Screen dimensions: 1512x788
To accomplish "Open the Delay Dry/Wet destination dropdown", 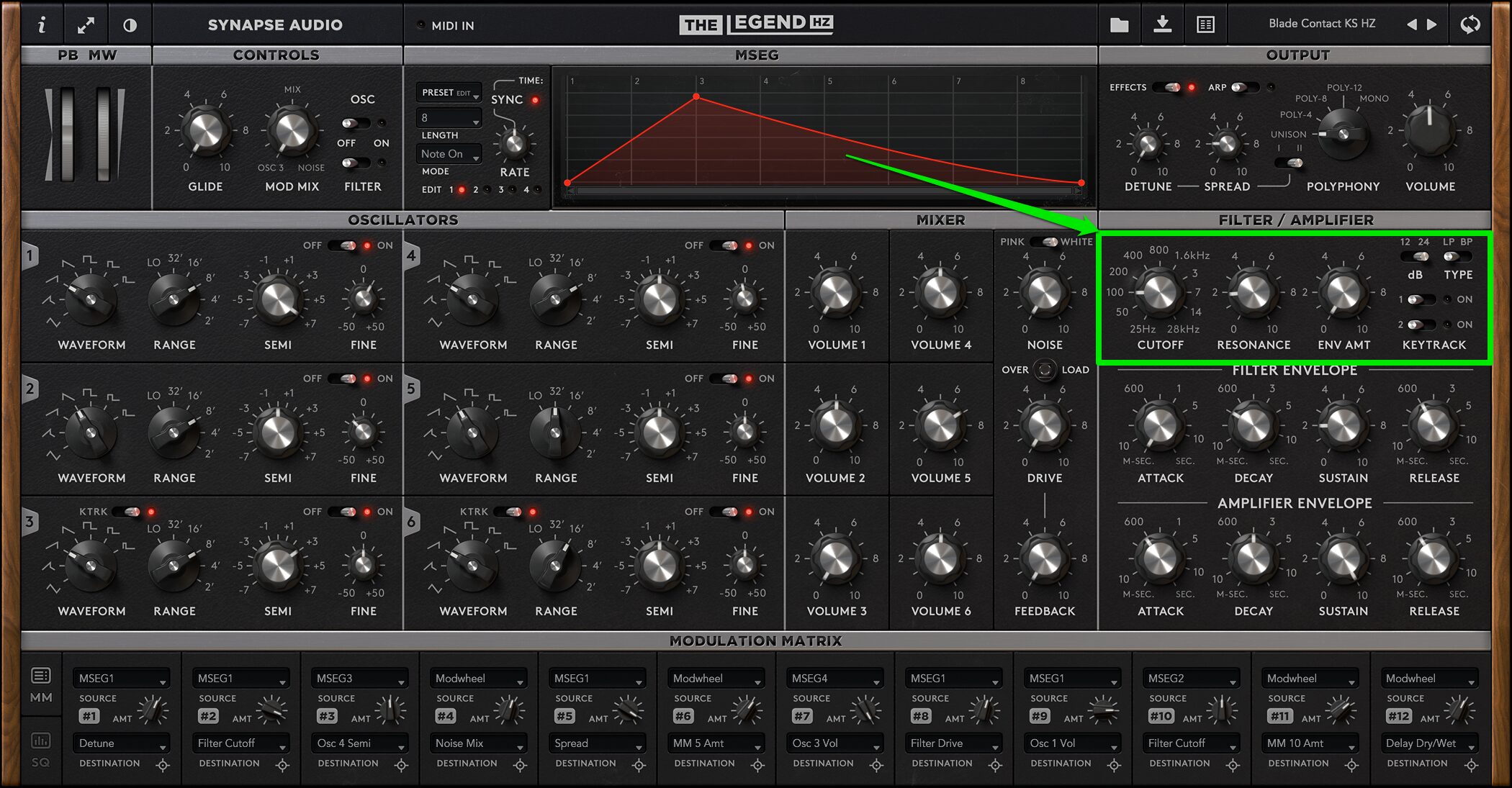I will [x=1429, y=743].
